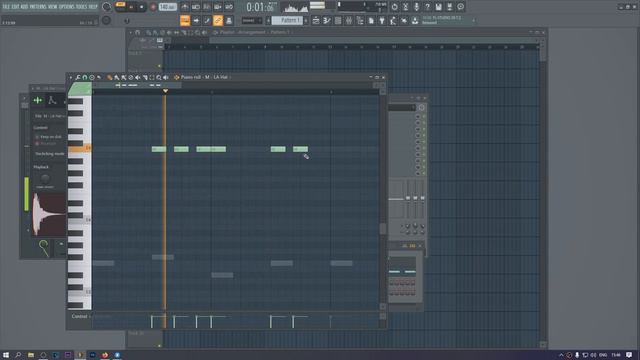Click the leftmost mixer fader handle
The width and height of the screenshot is (640, 360).
tap(408, 198)
